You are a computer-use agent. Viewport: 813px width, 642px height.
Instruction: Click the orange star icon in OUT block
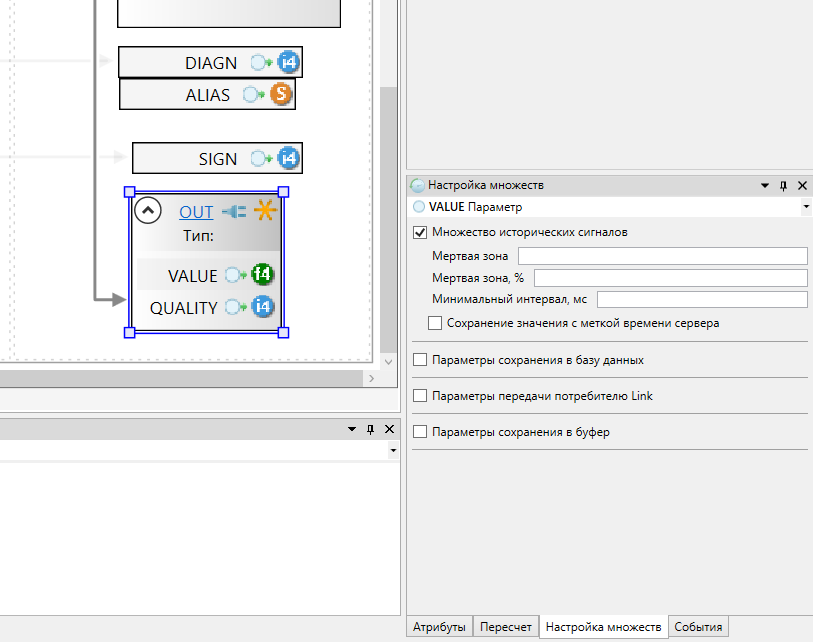click(x=265, y=211)
